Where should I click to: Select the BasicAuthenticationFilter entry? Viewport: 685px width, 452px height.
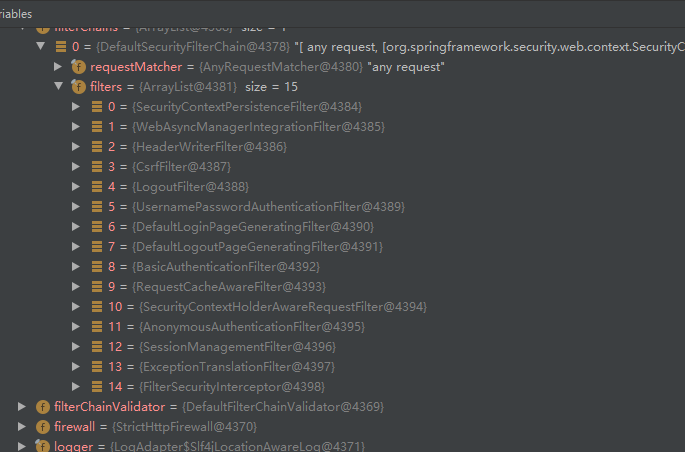click(226, 267)
